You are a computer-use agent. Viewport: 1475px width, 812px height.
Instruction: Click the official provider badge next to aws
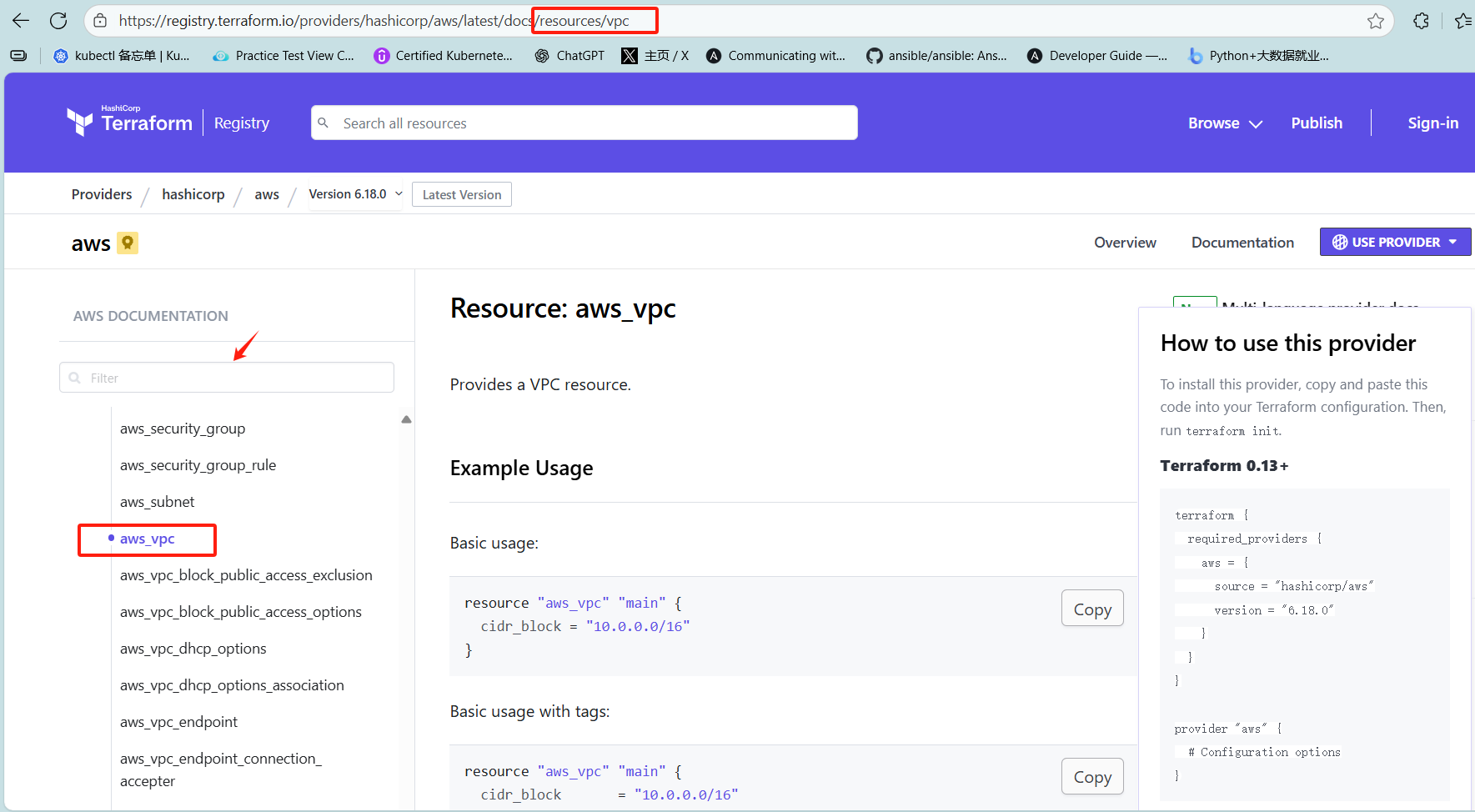(128, 243)
